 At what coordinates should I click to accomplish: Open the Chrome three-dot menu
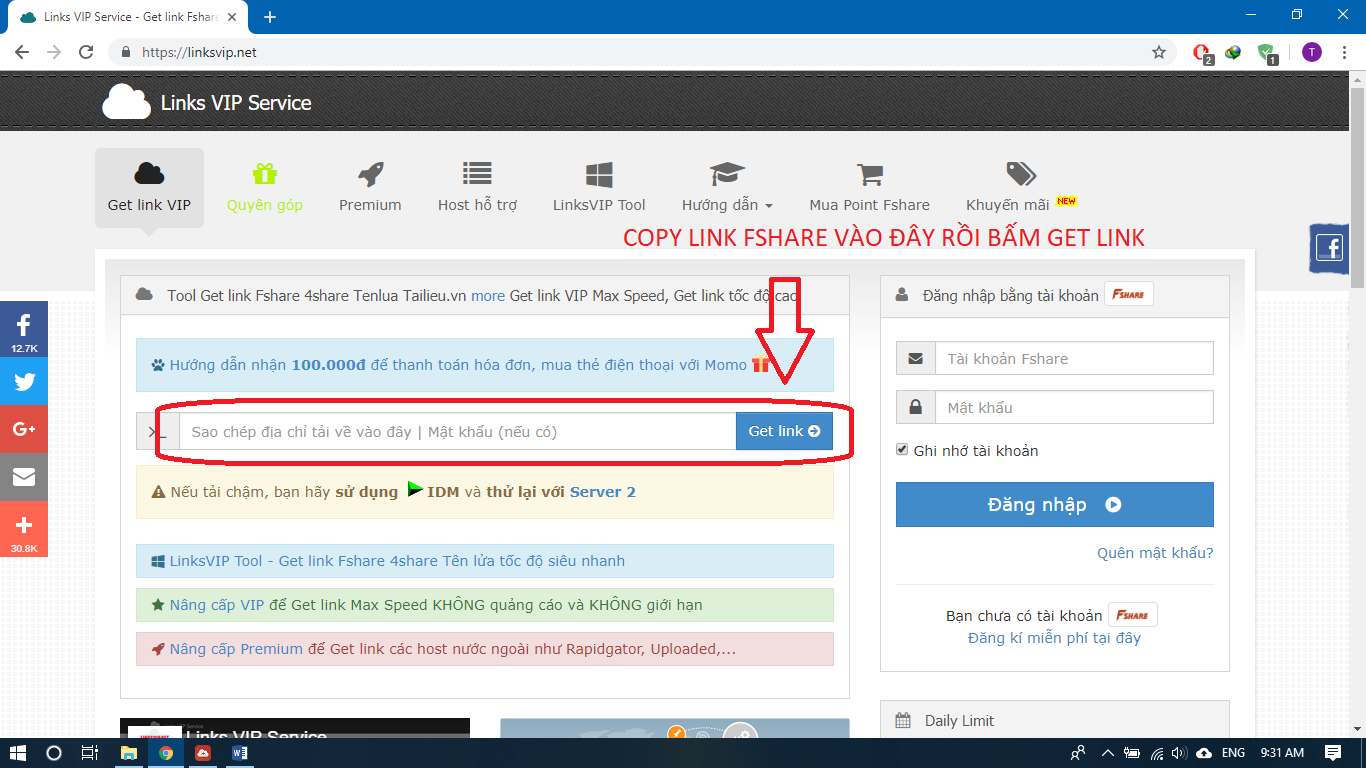pos(1343,52)
